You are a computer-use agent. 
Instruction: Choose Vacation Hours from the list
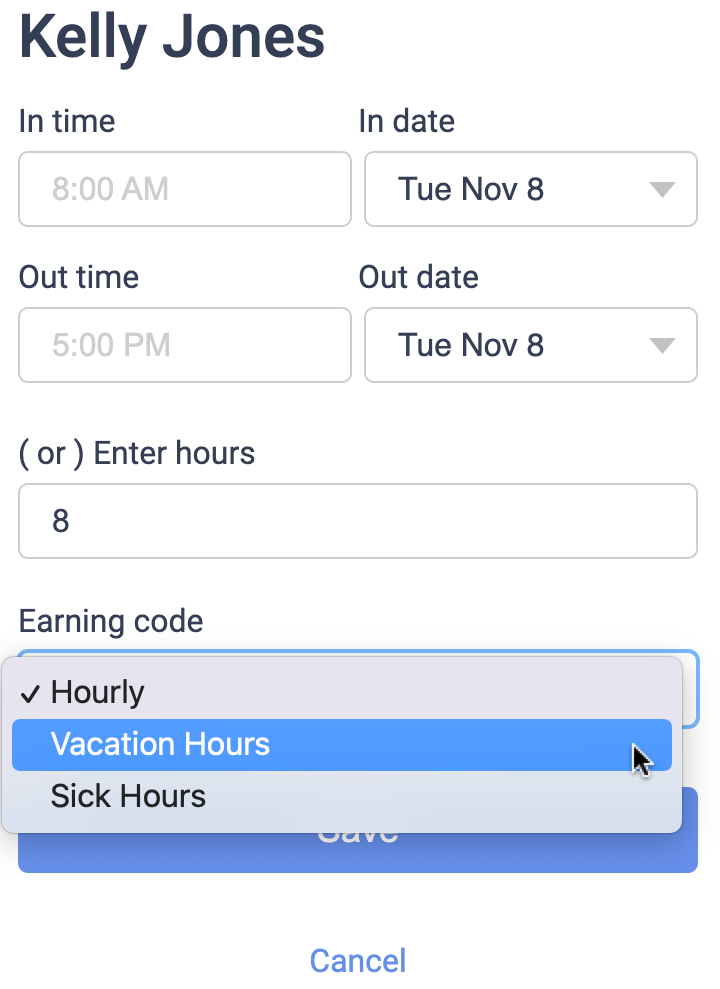coord(160,745)
